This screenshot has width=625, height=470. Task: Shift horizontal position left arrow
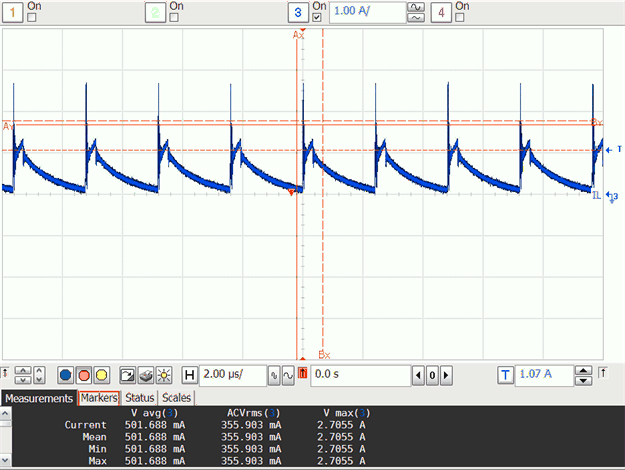pyautogui.click(x=418, y=376)
